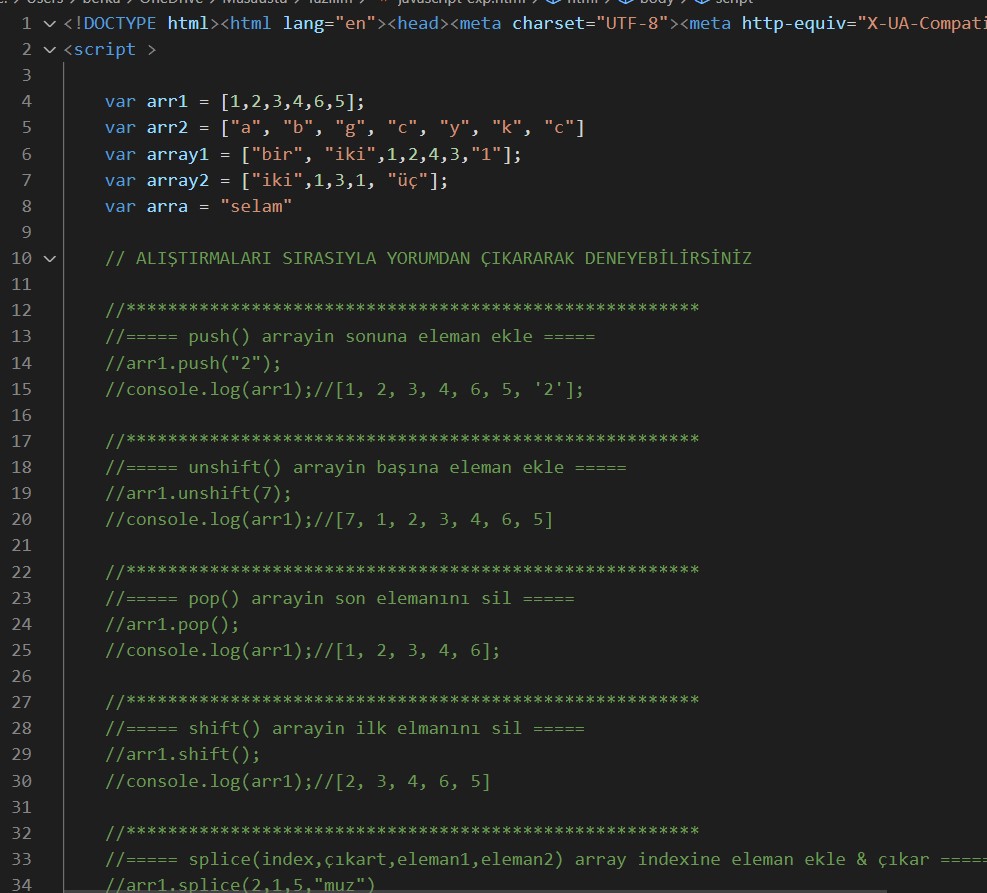Collapse the DOCTYPE fold chevron on line 1

pos(49,23)
